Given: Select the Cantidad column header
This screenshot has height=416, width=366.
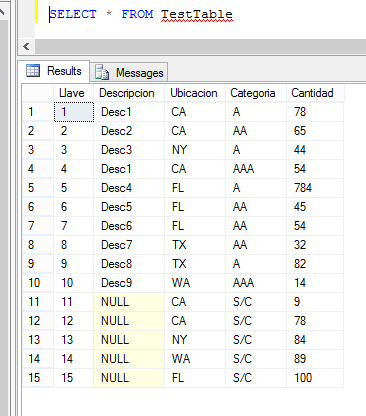Looking at the screenshot, I should click(315, 93).
